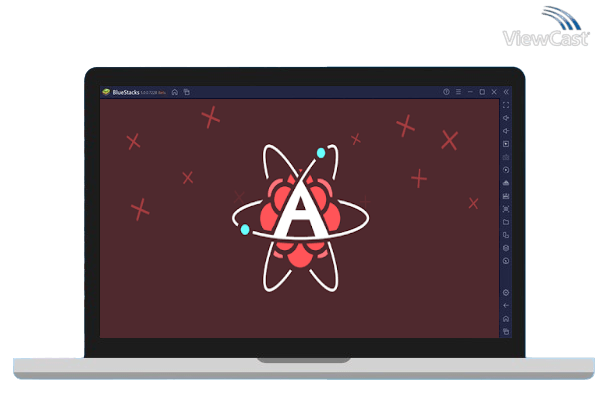Screen dimensions: 602x414
Task: Click the Android back arrow icon
Action: point(506,306)
